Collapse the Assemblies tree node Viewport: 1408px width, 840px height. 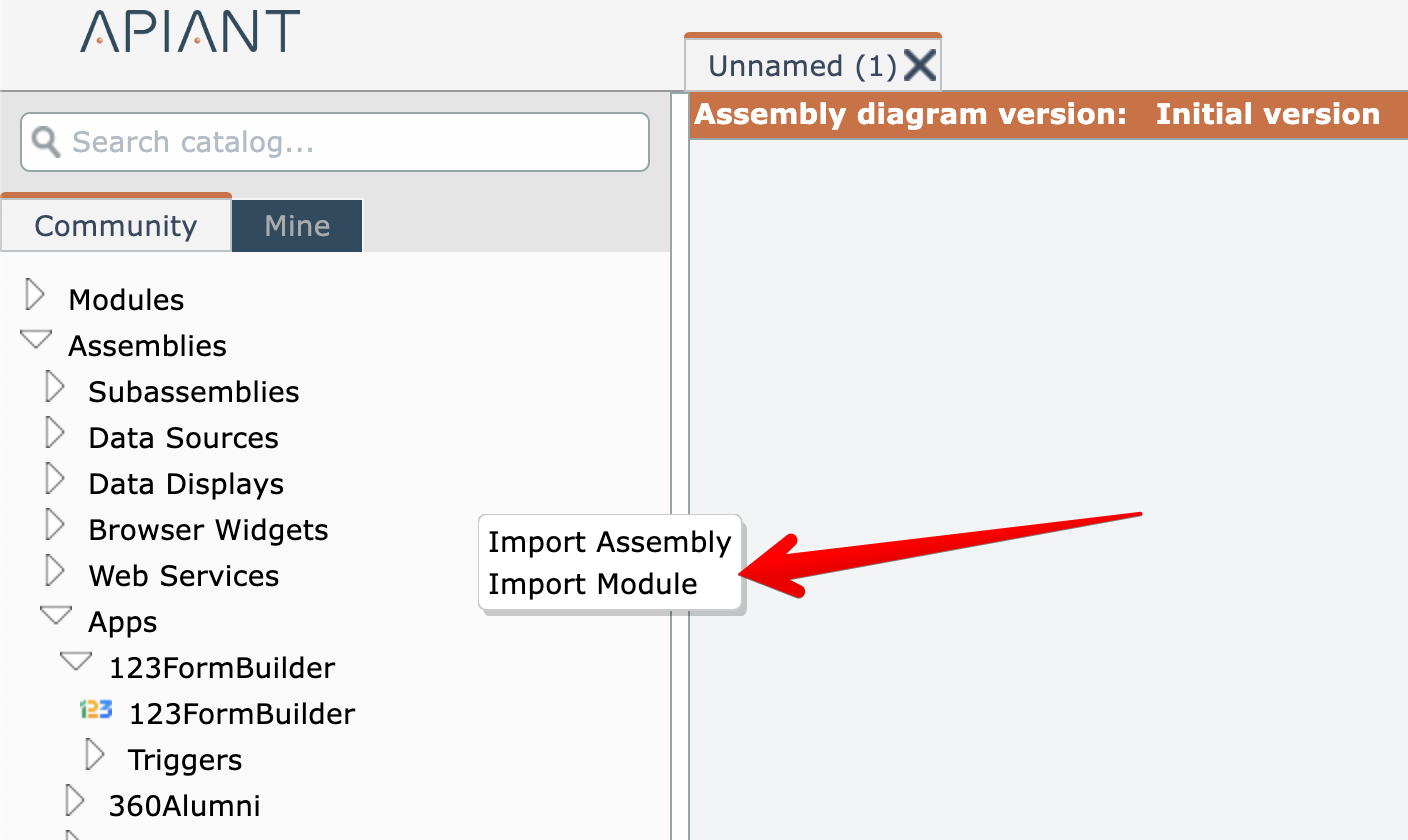pos(36,341)
